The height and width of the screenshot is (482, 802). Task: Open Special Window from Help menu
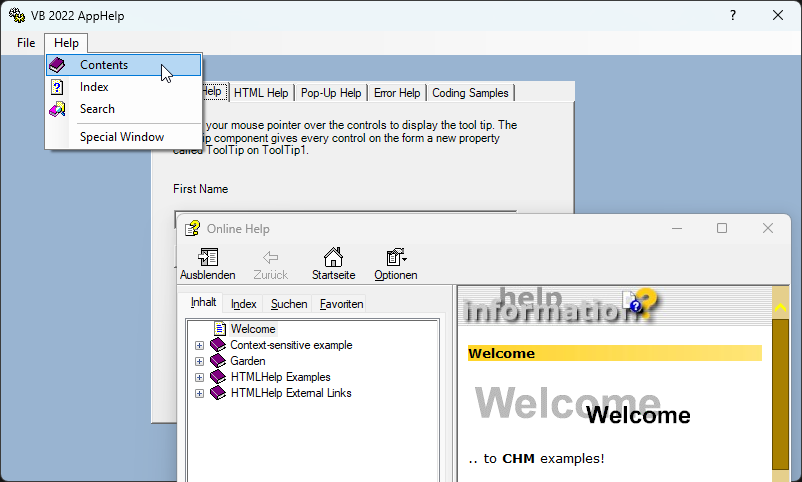[x=123, y=137]
